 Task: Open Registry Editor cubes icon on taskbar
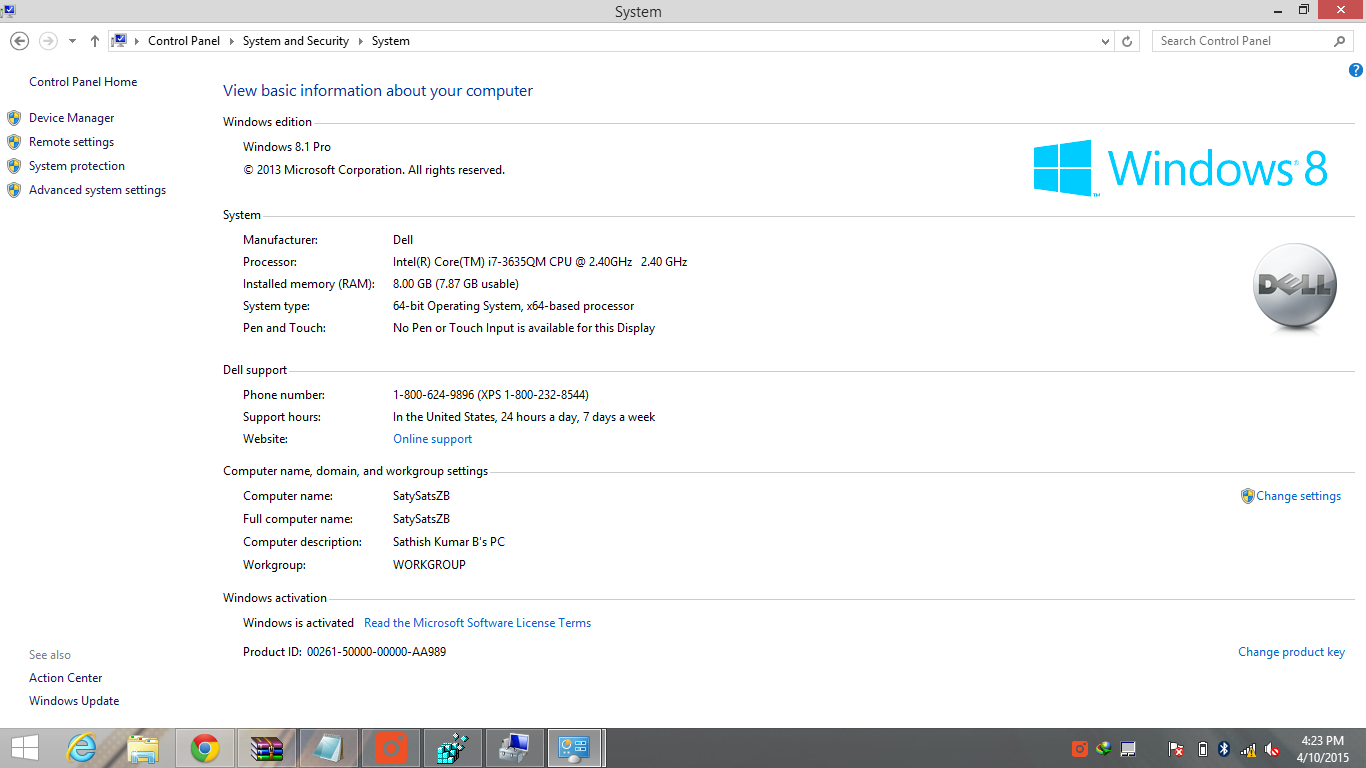pyautogui.click(x=453, y=748)
